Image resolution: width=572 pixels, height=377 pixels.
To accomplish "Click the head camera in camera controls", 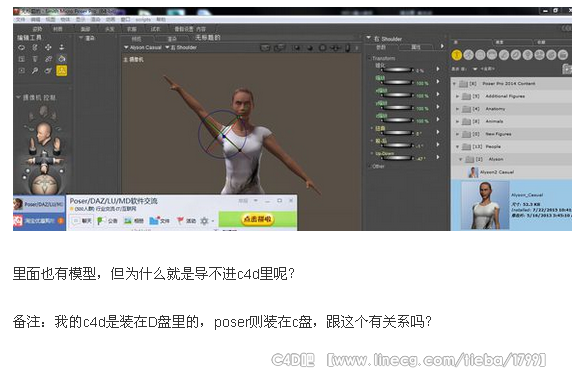I will (x=43, y=132).
